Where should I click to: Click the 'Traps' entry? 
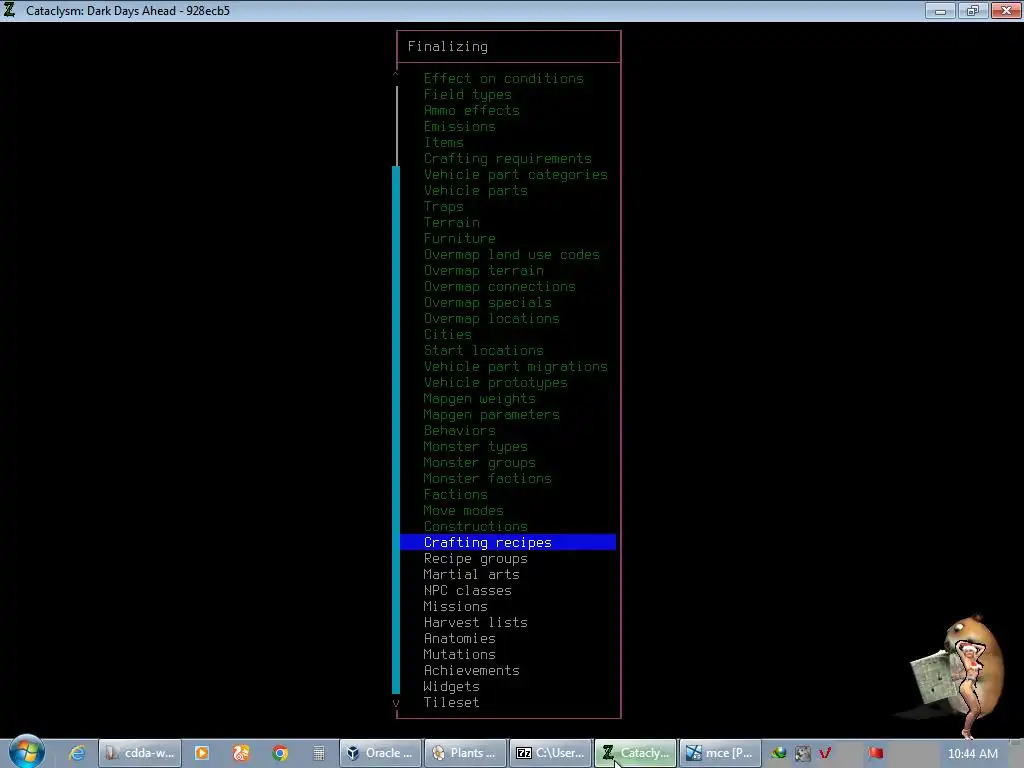pyautogui.click(x=443, y=206)
